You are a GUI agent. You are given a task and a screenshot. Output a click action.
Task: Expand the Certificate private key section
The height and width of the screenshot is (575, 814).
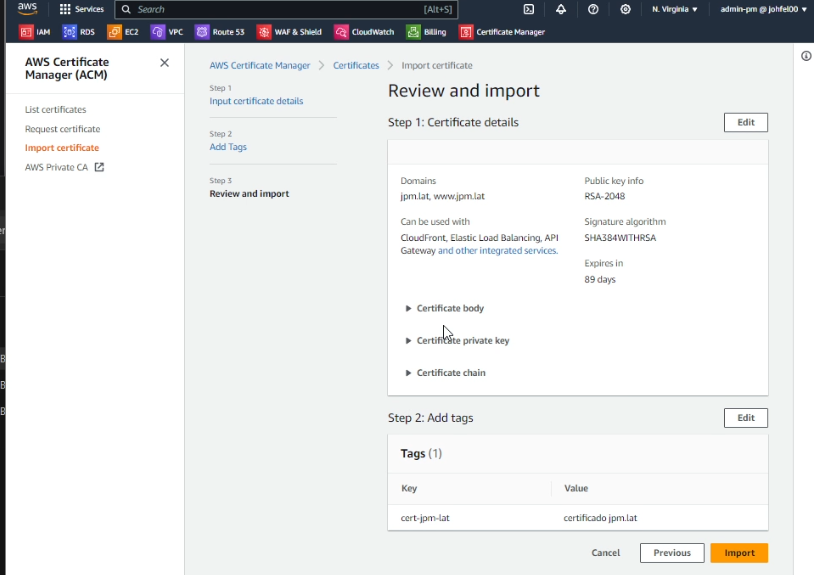(457, 340)
